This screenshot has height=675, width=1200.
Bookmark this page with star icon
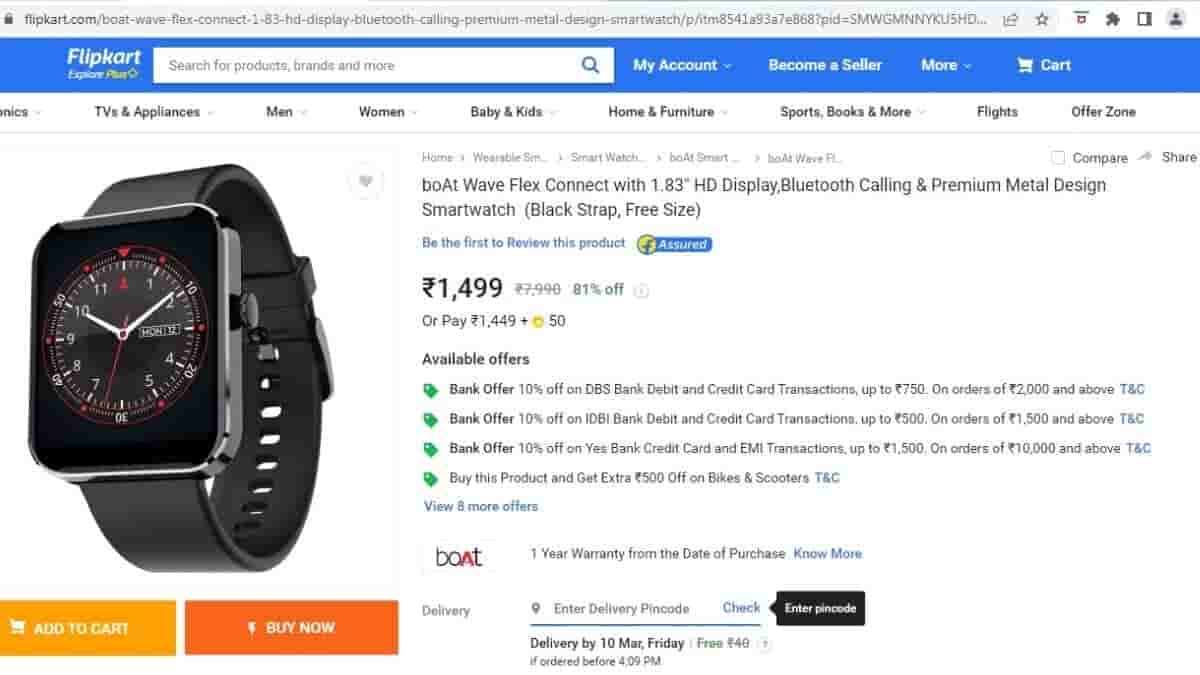(1042, 19)
